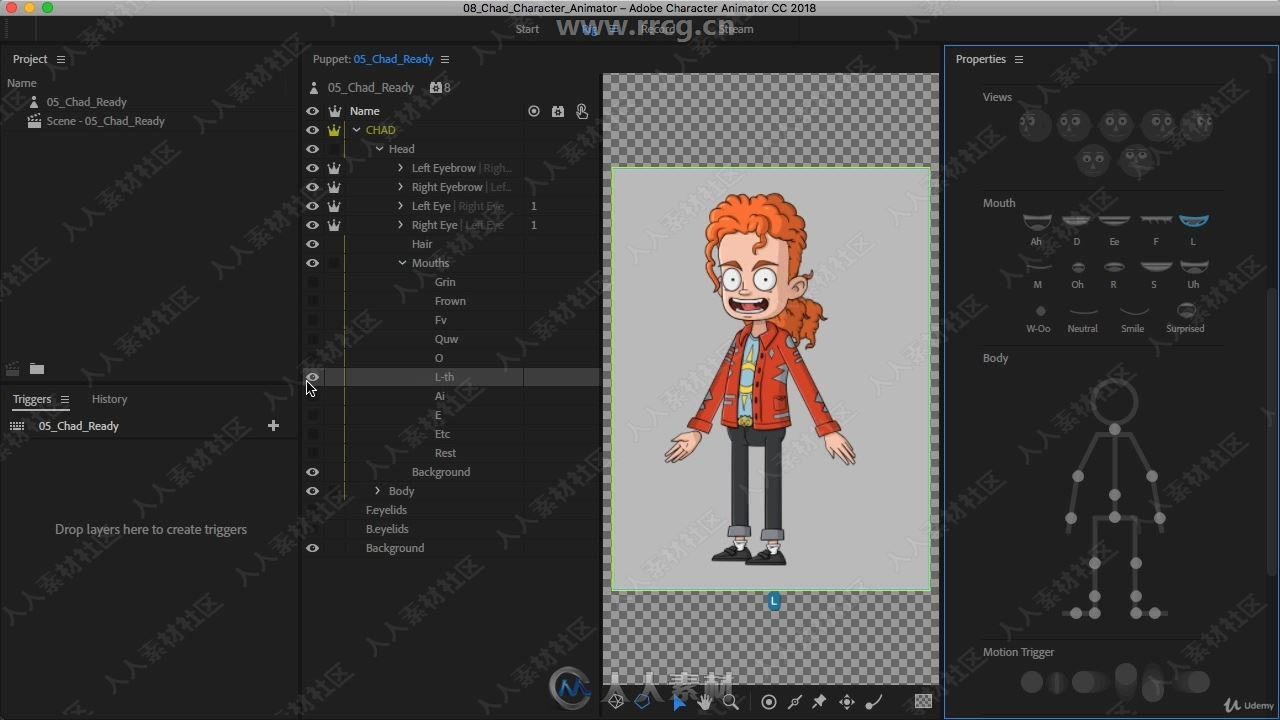The height and width of the screenshot is (720, 1280).
Task: Select the front-facing view thumbnail in Views
Action: coord(1116,125)
